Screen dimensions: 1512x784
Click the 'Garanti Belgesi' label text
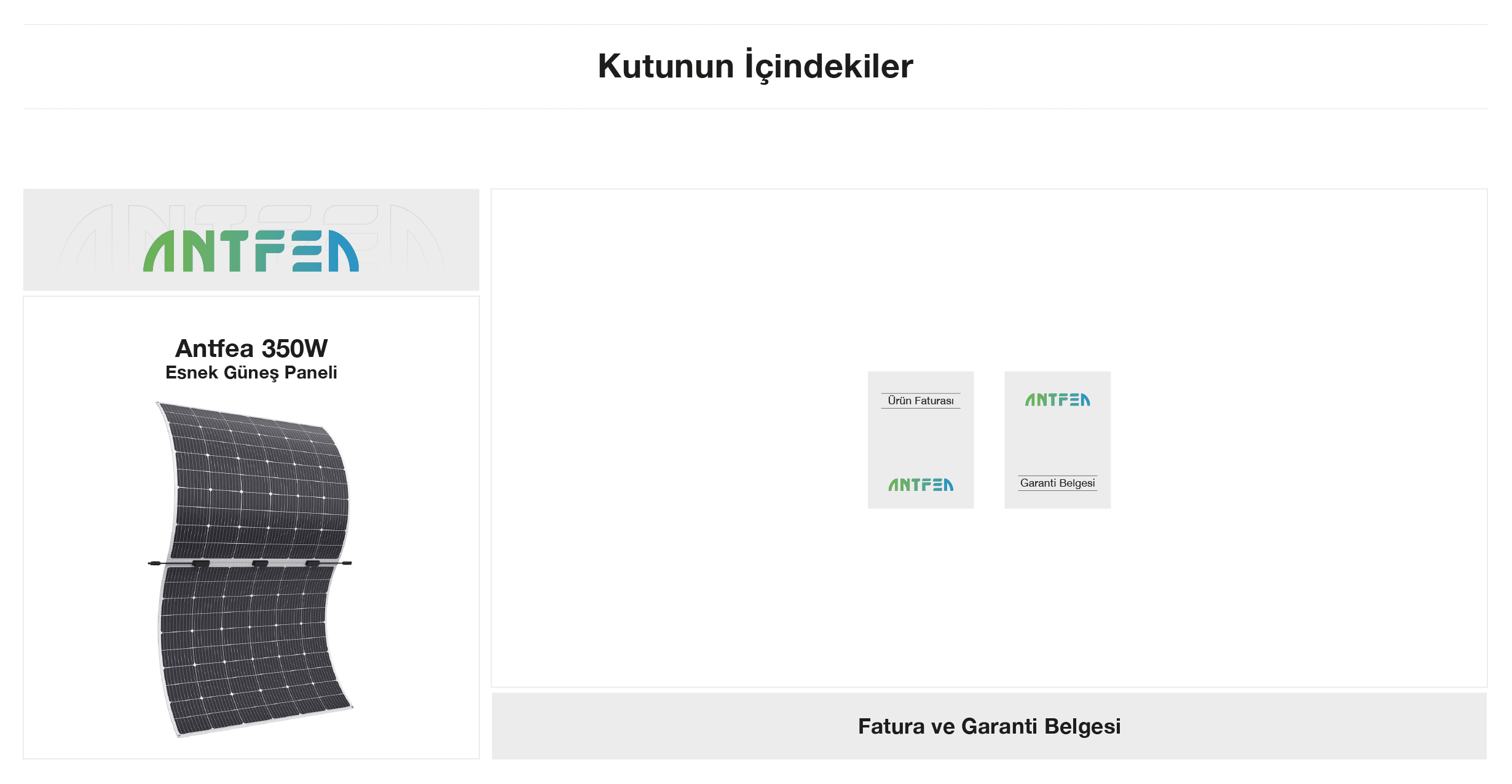point(1057,483)
